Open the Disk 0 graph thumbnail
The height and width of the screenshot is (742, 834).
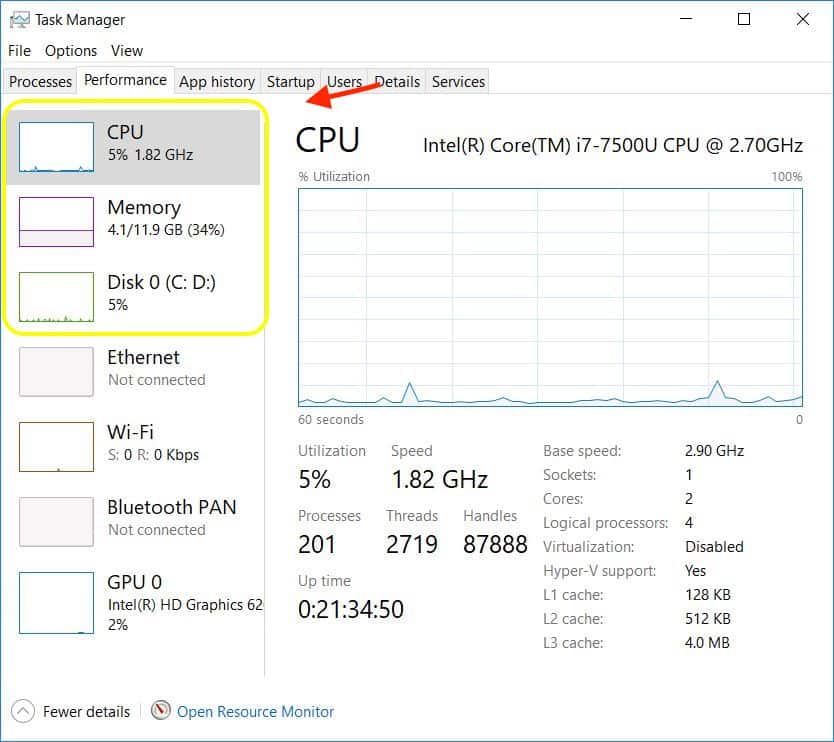pyautogui.click(x=57, y=296)
